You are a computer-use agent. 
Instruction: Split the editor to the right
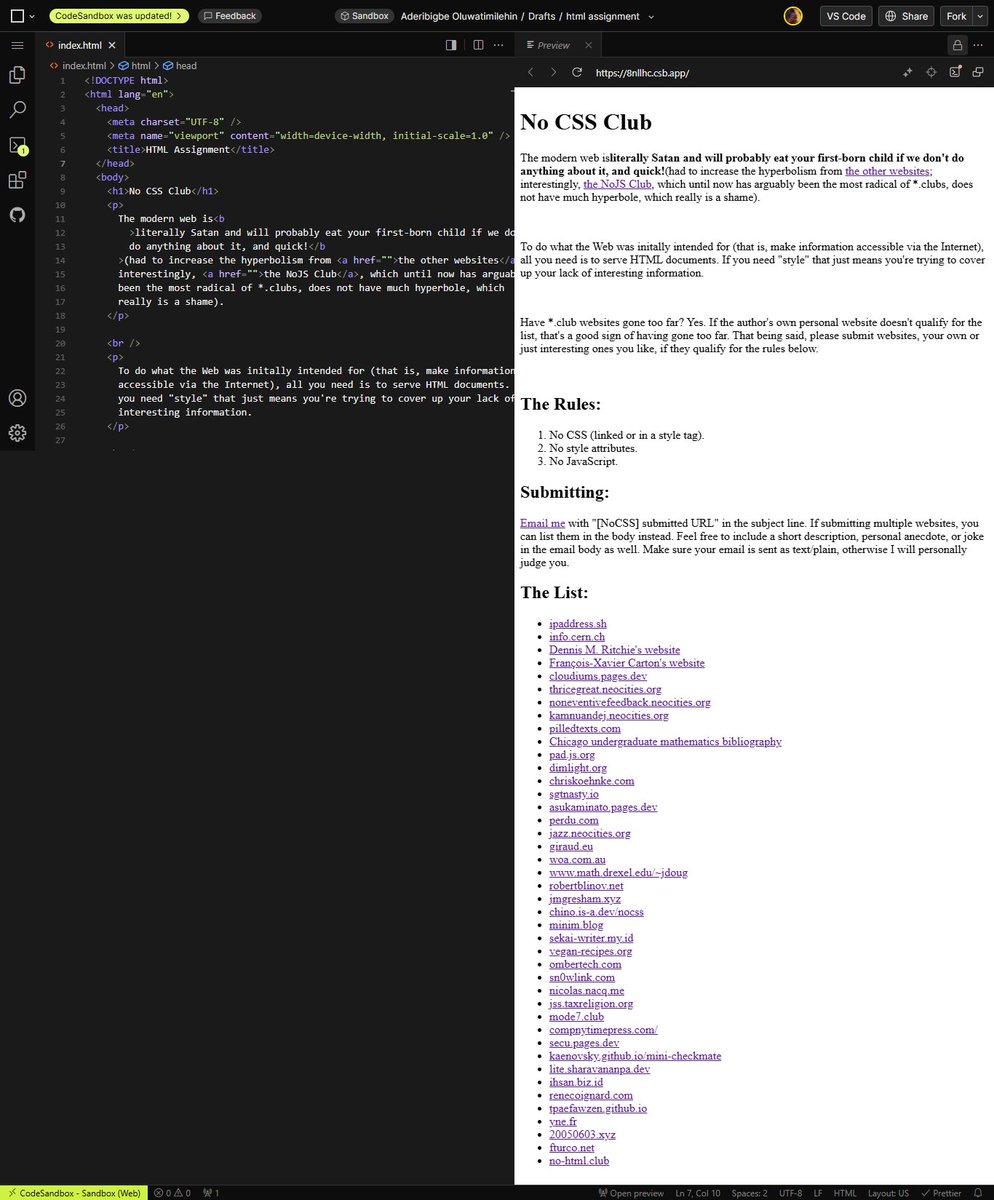pos(478,45)
